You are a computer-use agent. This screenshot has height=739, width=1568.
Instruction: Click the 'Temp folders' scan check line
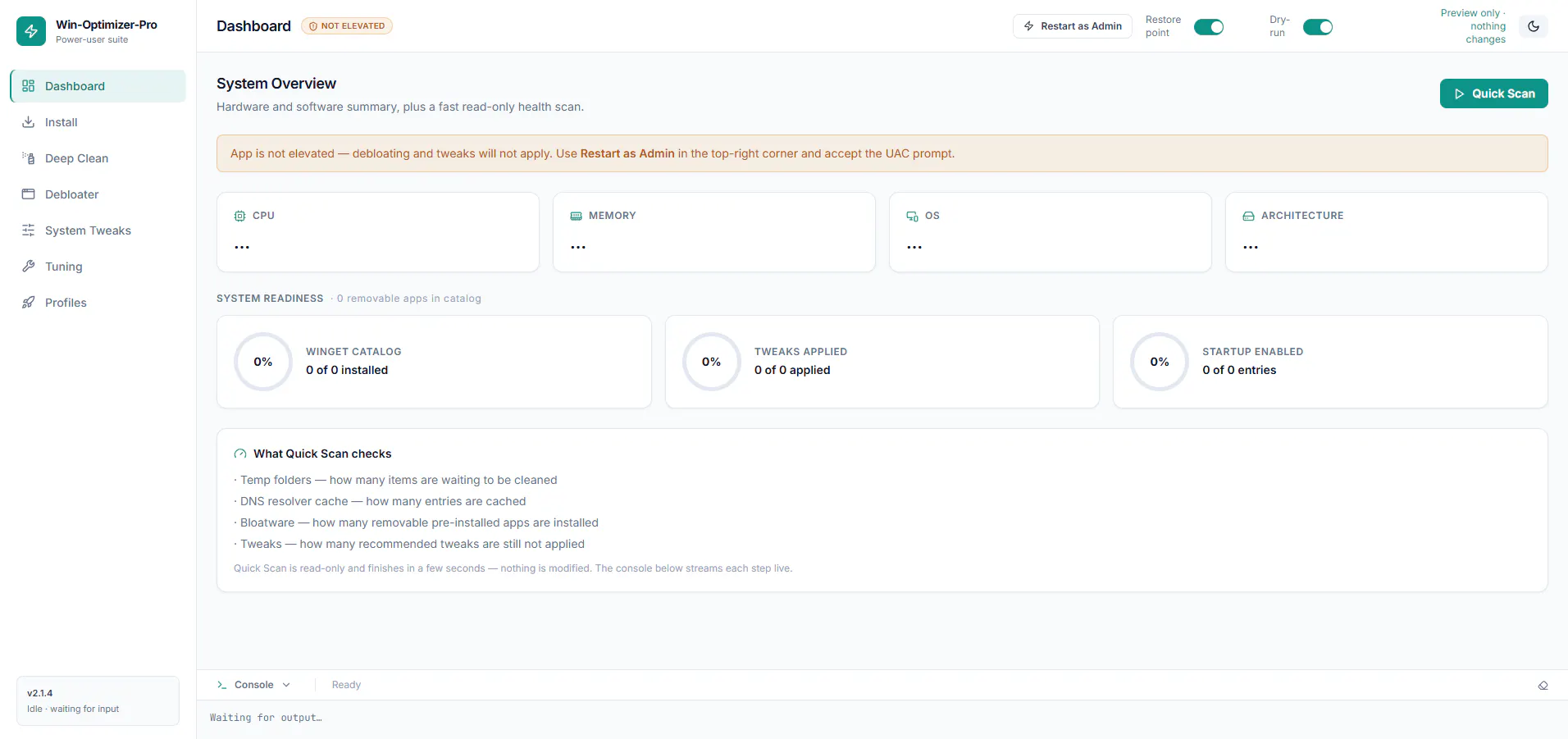coord(395,480)
